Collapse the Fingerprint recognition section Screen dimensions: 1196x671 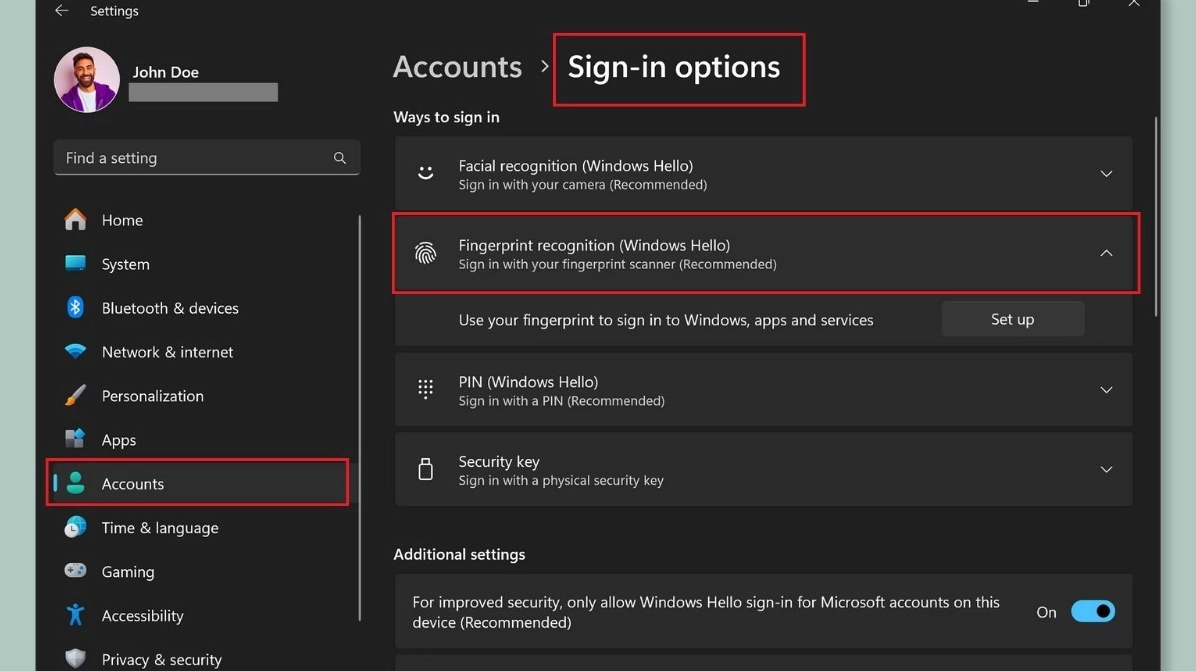pos(1106,253)
